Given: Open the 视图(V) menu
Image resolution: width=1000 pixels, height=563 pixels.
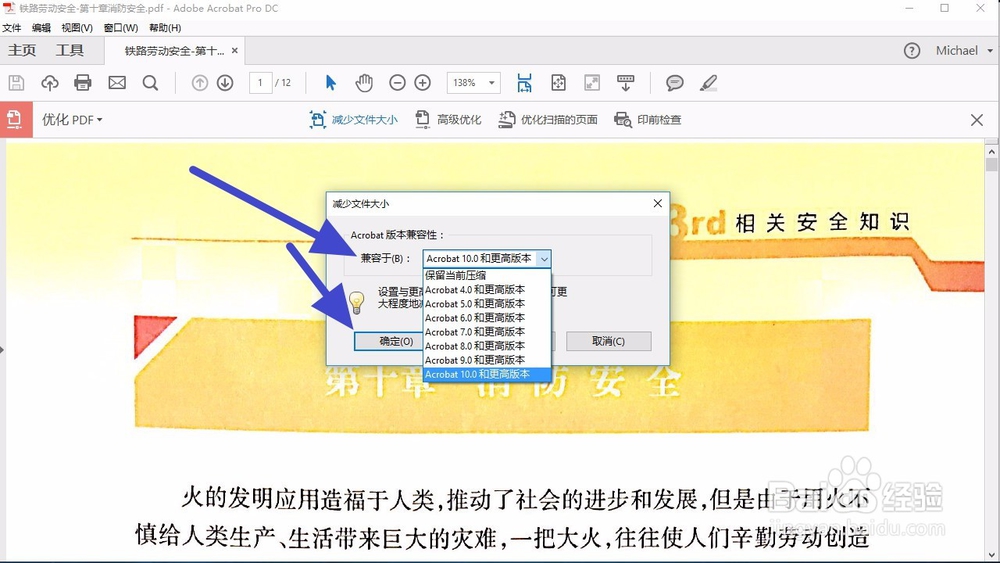Looking at the screenshot, I should [77, 28].
